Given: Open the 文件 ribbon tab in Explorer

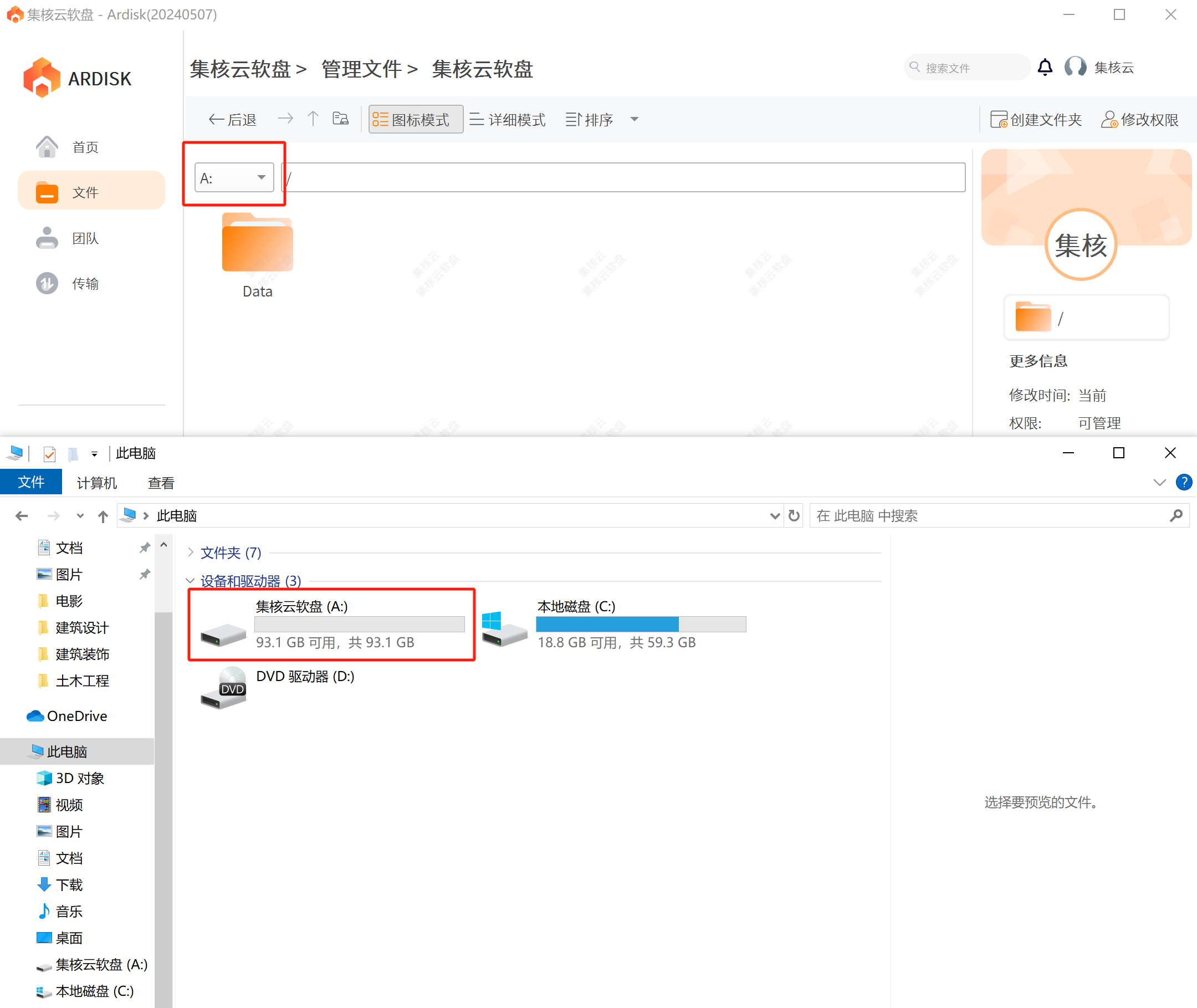Looking at the screenshot, I should pyautogui.click(x=31, y=482).
